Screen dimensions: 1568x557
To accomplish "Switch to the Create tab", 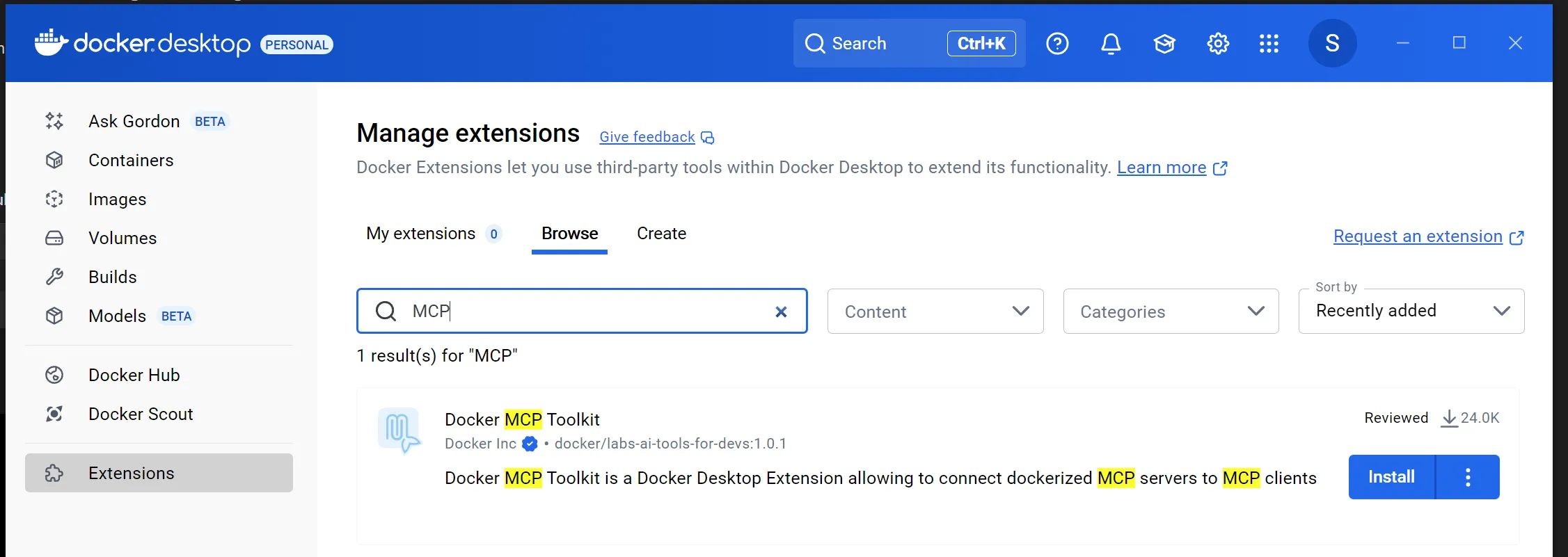I will coord(661,234).
